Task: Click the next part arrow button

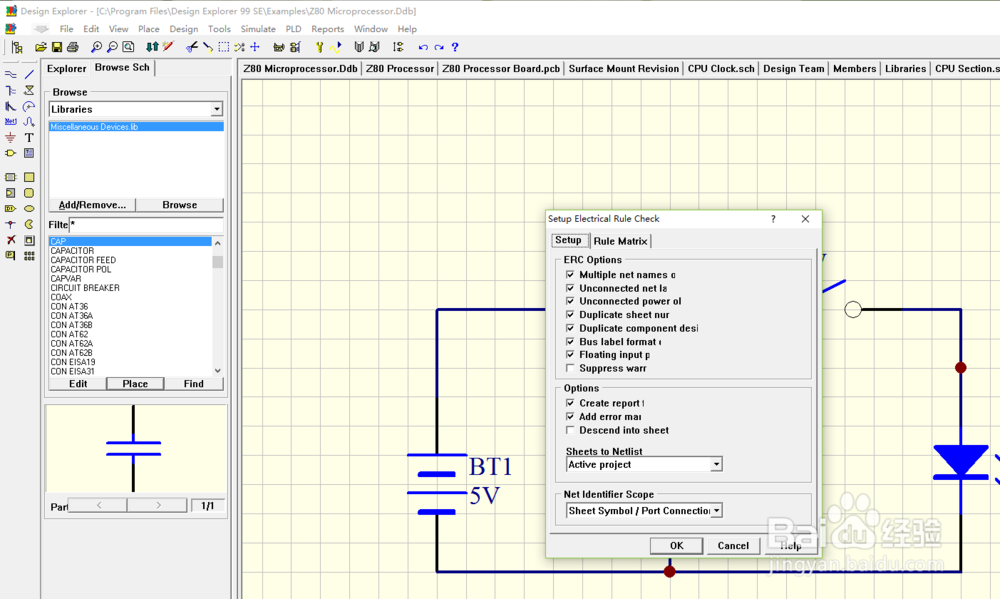Action: pyautogui.click(x=158, y=505)
